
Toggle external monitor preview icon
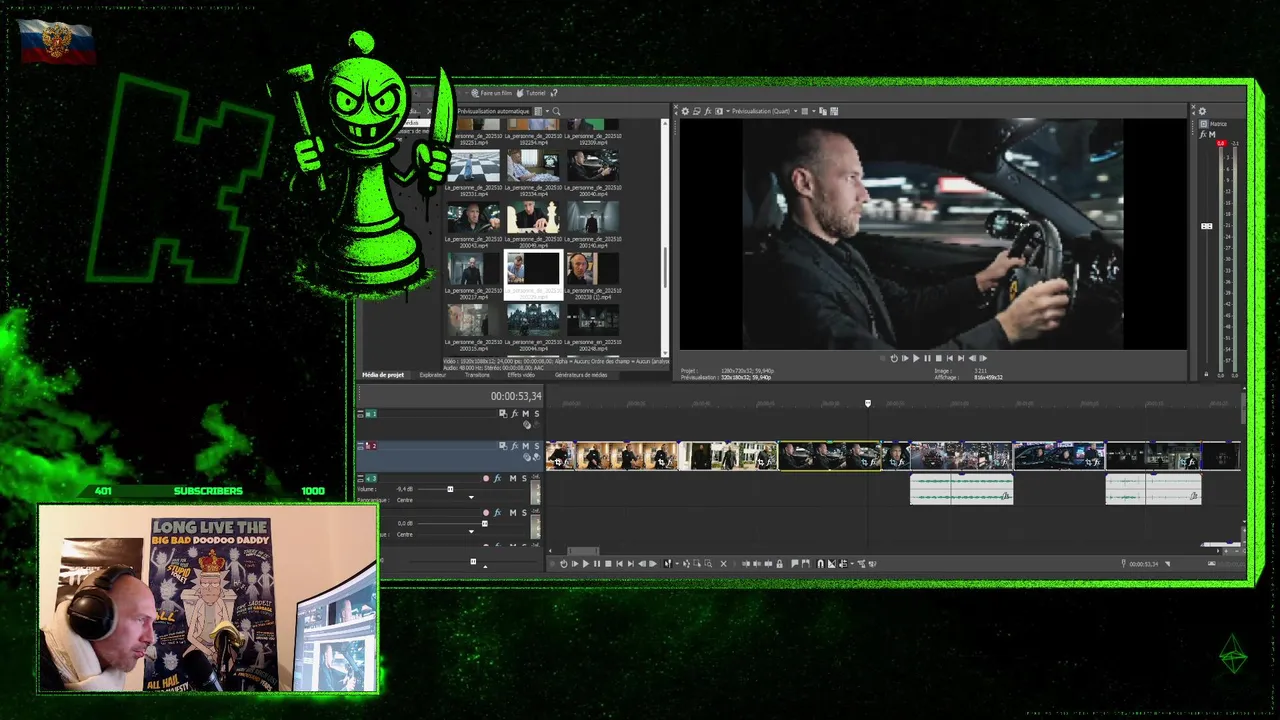click(697, 111)
